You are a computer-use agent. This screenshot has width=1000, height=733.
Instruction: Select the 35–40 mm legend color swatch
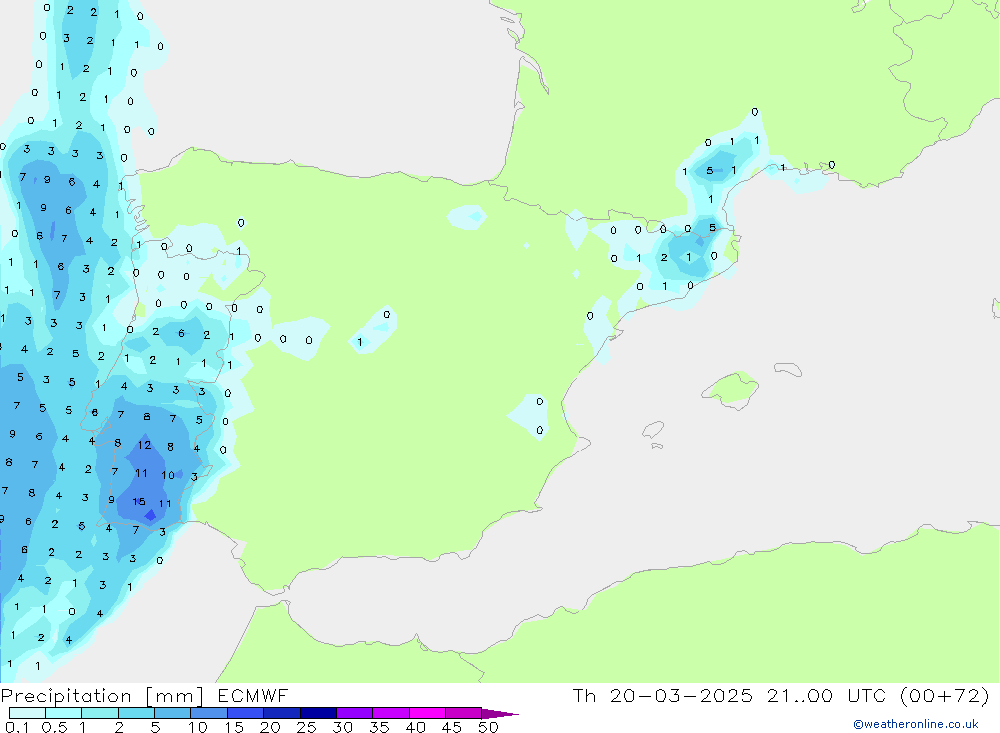click(391, 713)
